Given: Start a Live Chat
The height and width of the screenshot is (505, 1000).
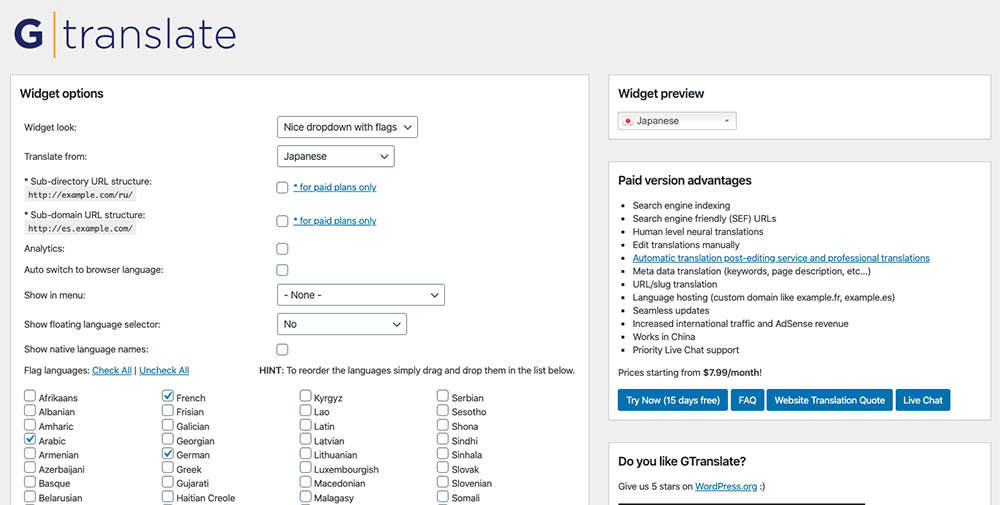Looking at the screenshot, I should coord(922,400).
